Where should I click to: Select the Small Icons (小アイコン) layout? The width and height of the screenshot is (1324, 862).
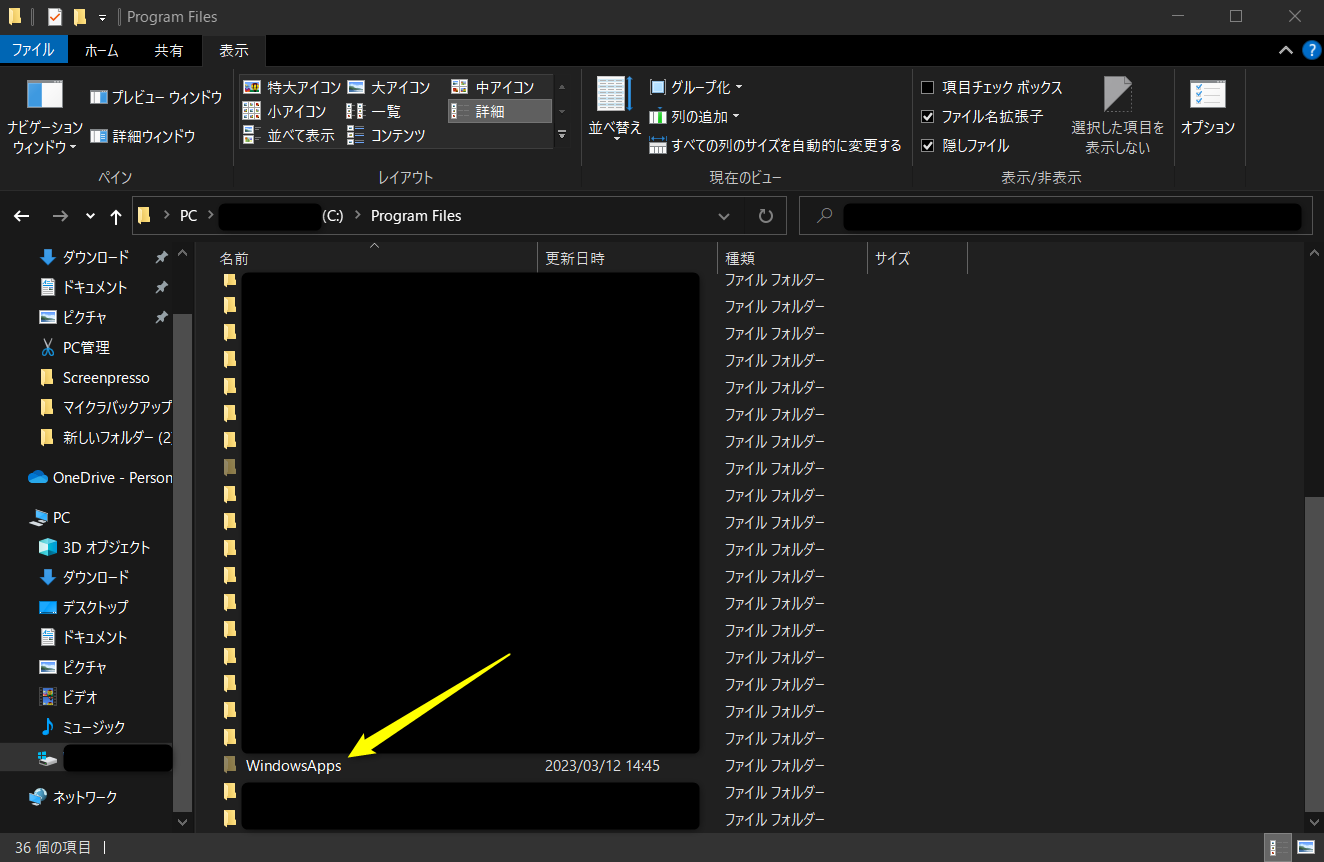pyautogui.click(x=285, y=111)
